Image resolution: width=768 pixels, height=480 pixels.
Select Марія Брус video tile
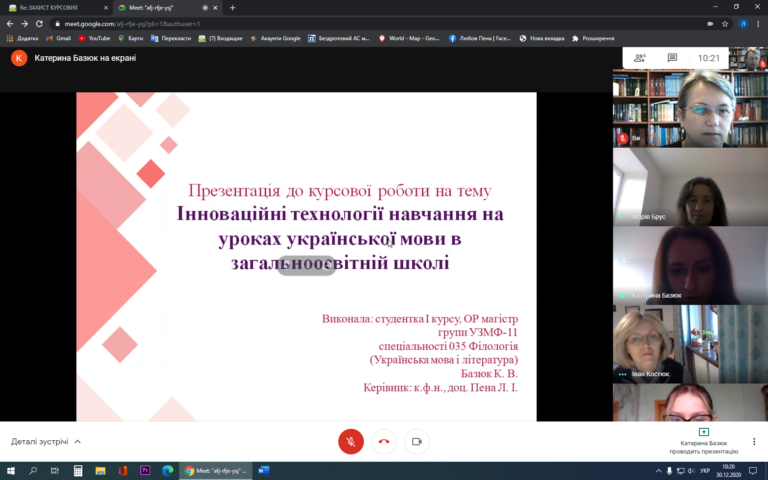coord(690,187)
